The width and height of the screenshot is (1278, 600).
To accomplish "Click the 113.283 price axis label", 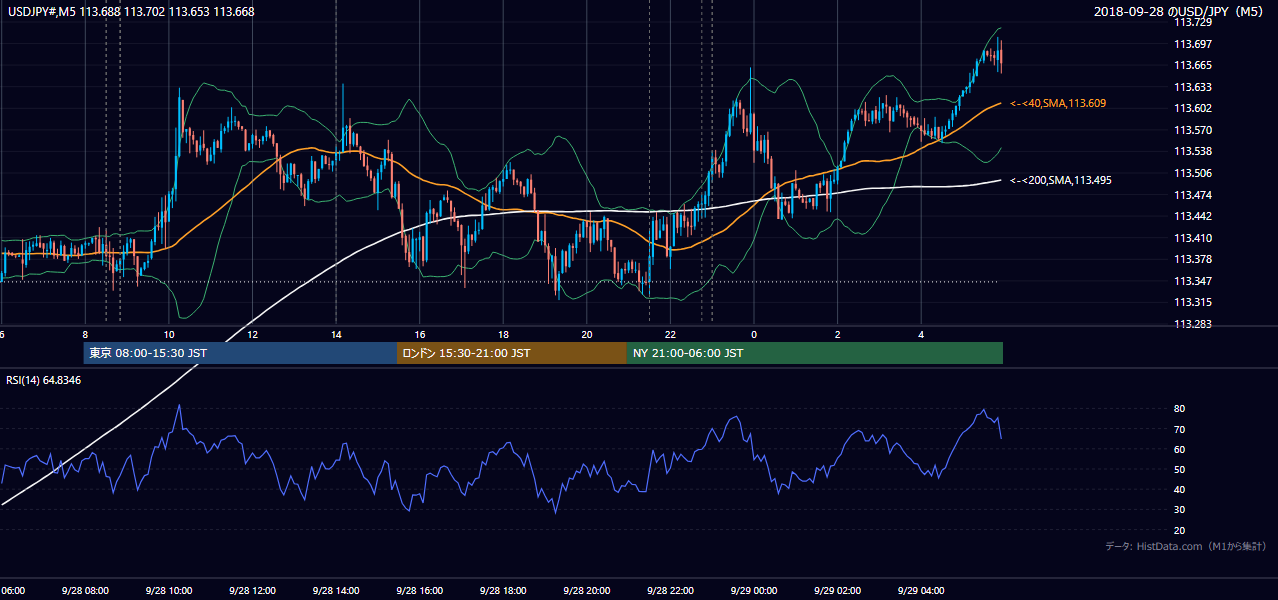I will [x=1194, y=324].
